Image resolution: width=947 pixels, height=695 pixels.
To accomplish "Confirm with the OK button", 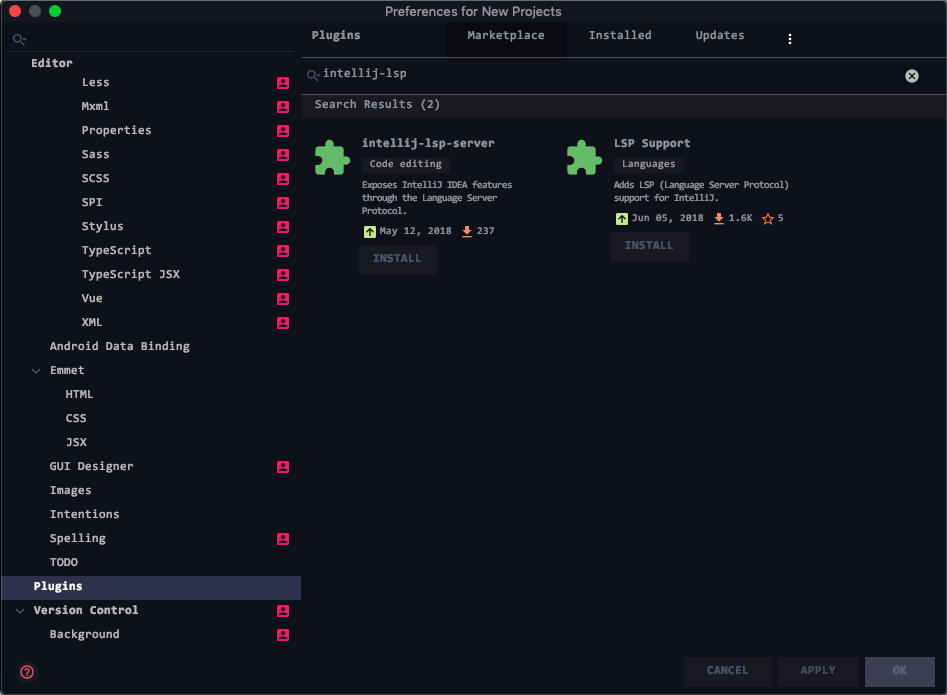I will (899, 671).
